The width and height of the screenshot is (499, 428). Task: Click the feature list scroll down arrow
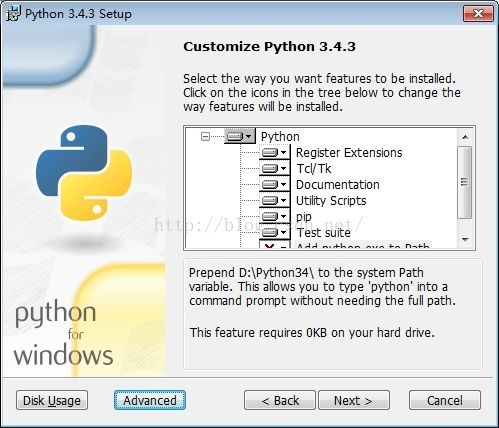point(465,239)
